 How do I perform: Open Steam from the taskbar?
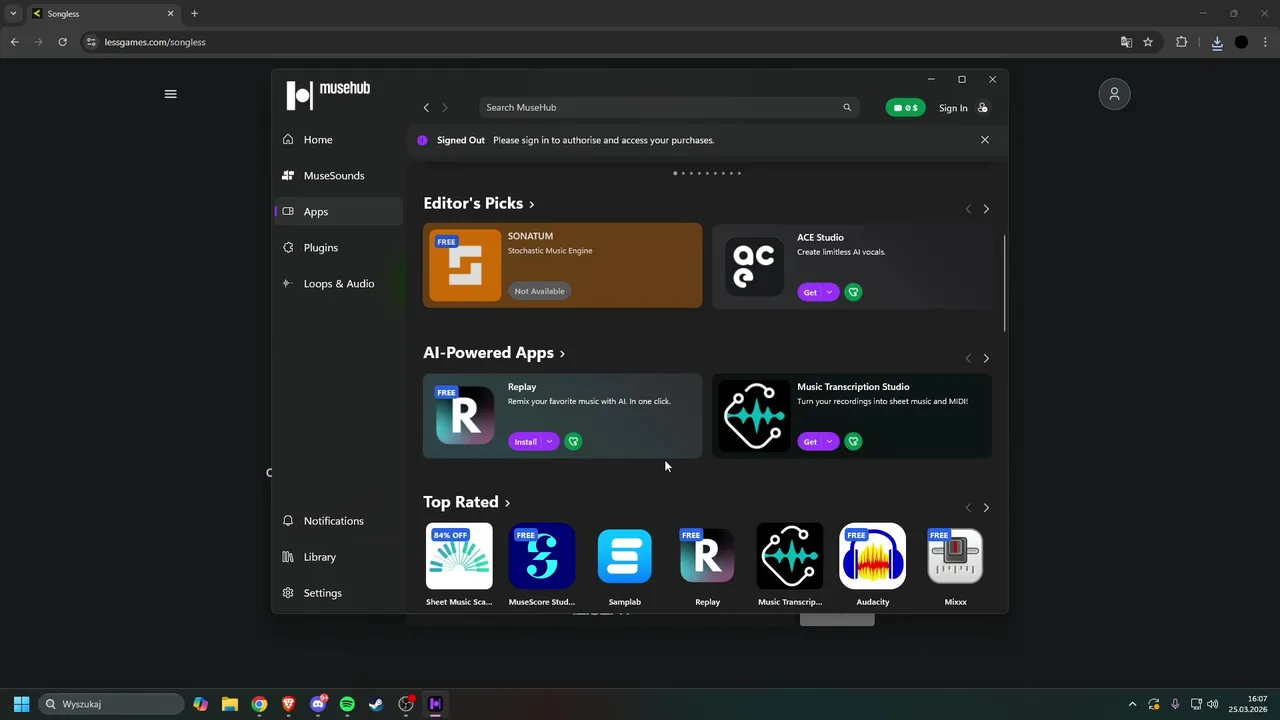(376, 704)
